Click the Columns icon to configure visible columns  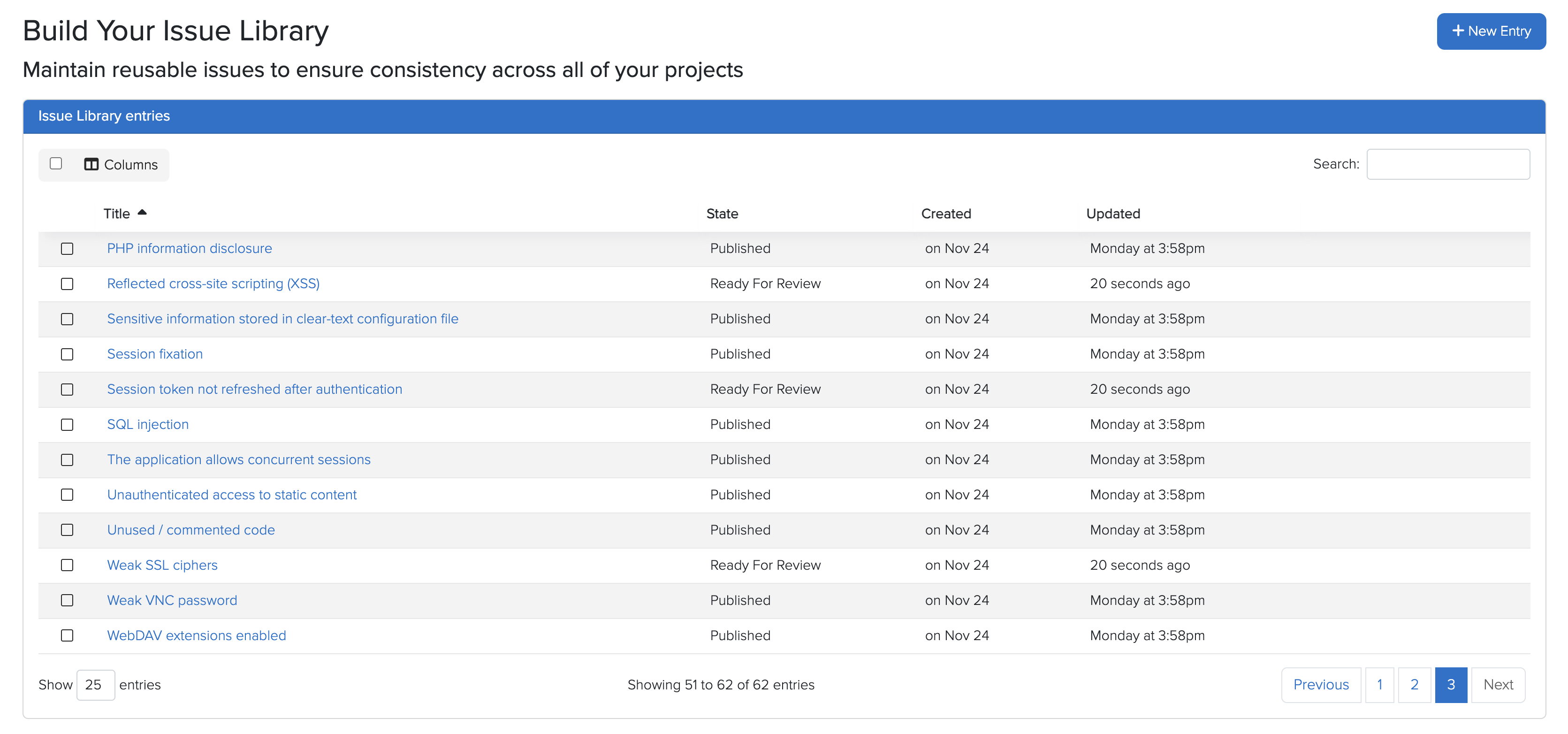point(92,164)
